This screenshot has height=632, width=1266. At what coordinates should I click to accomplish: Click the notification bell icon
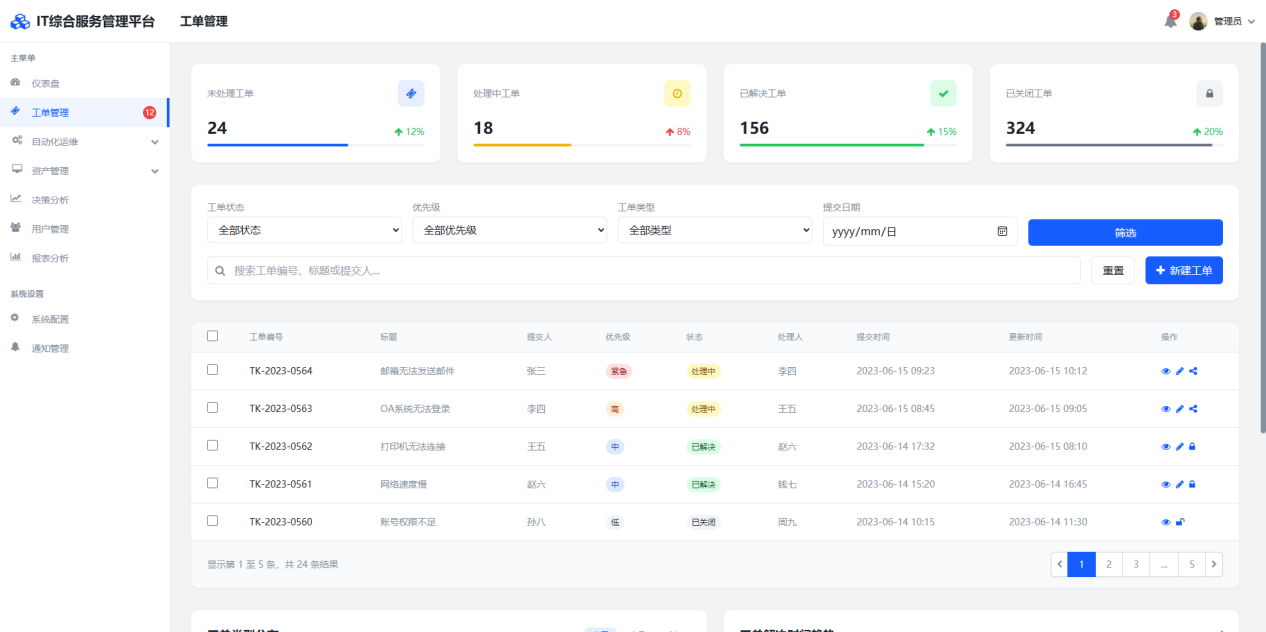[x=1170, y=21]
